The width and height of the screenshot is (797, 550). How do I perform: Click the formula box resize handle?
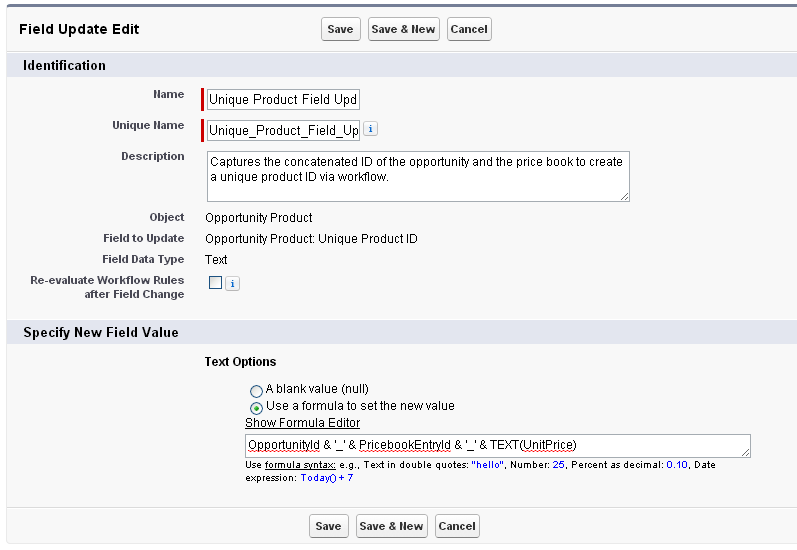[745, 452]
